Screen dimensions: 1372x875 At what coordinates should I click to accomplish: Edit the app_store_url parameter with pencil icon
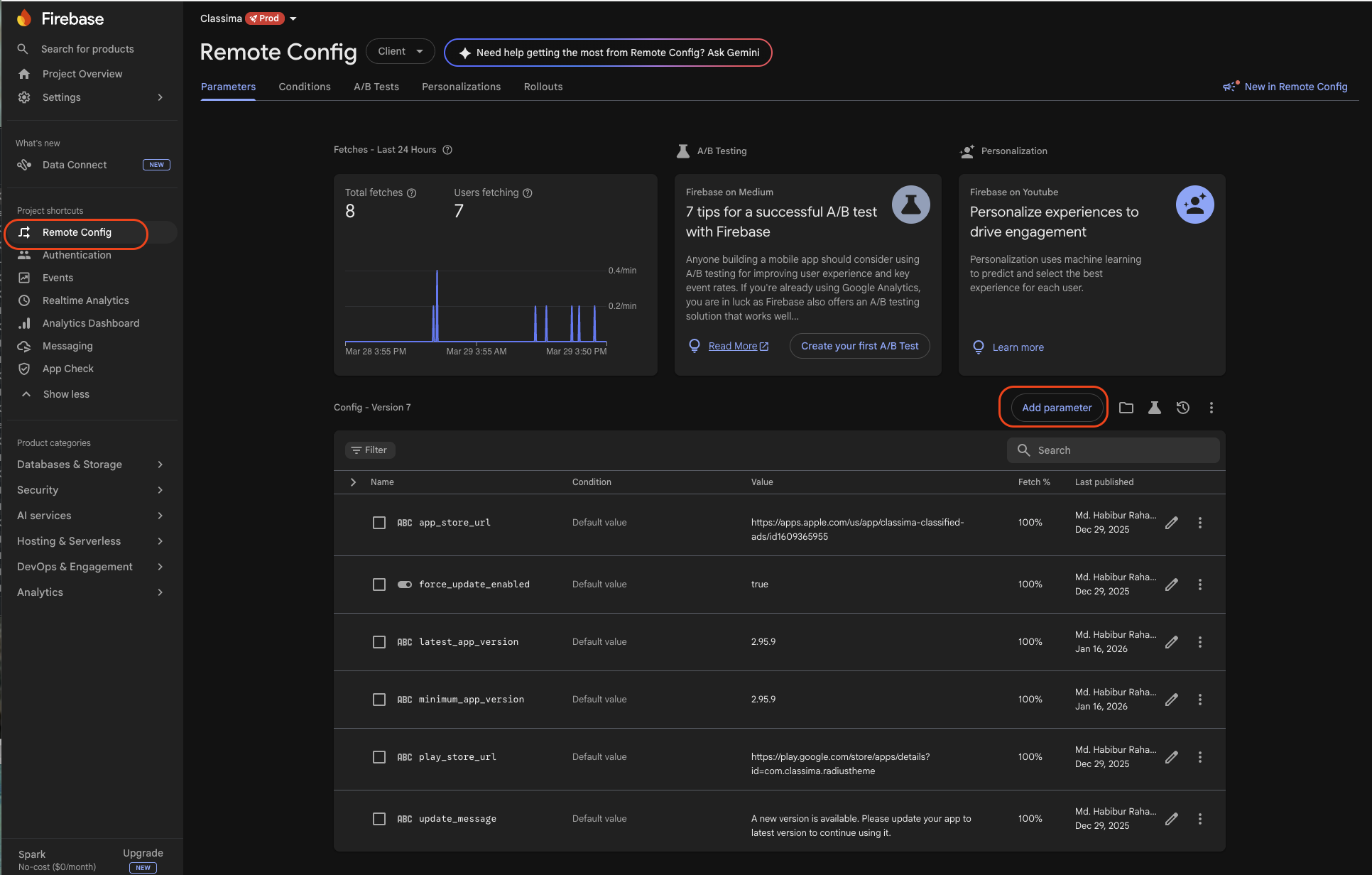1172,523
